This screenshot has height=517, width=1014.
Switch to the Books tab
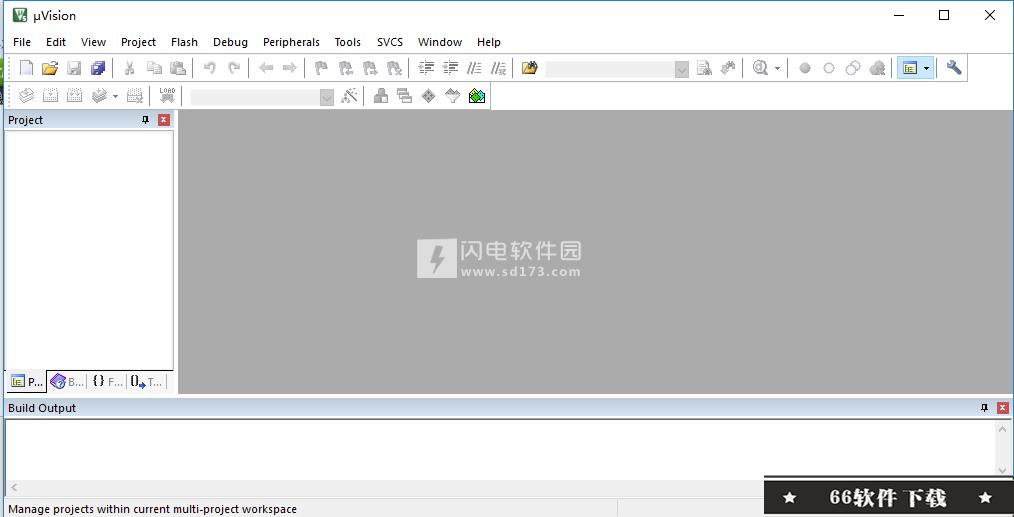pos(67,382)
